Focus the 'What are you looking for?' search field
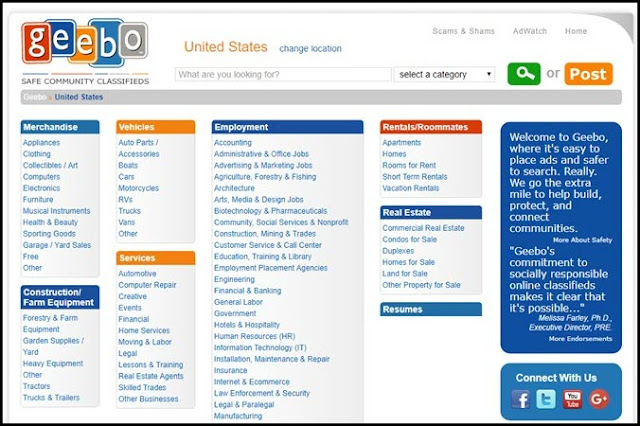The image size is (640, 426). coord(283,75)
